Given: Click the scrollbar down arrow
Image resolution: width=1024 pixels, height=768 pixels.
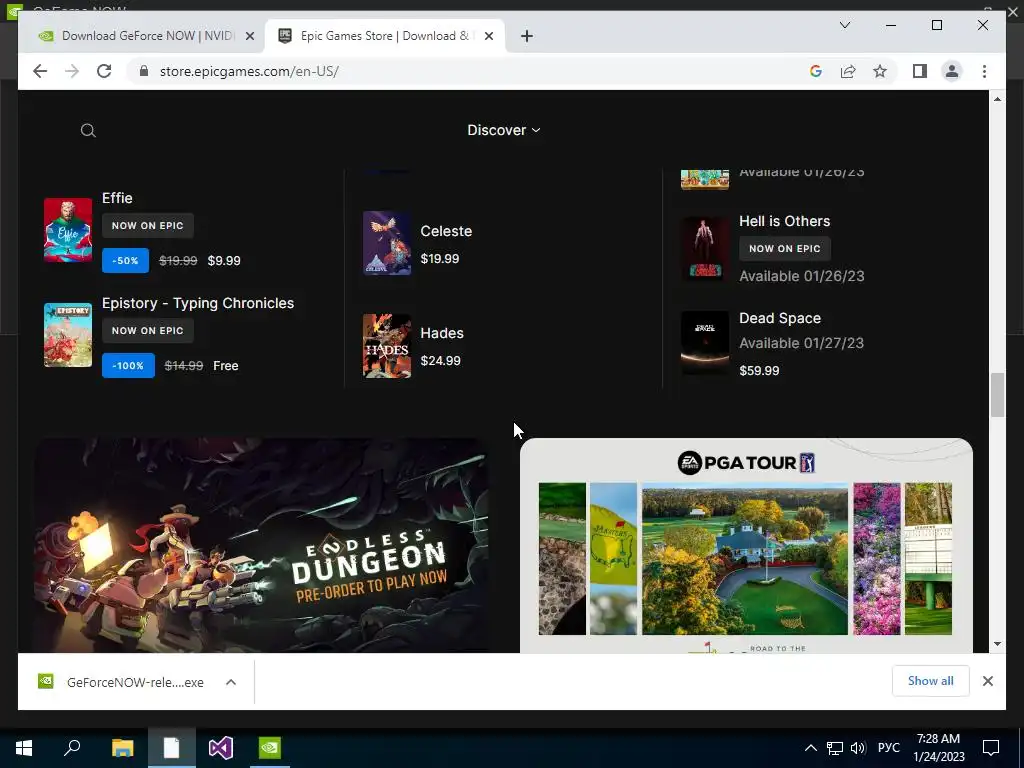Looking at the screenshot, I should (x=997, y=644).
